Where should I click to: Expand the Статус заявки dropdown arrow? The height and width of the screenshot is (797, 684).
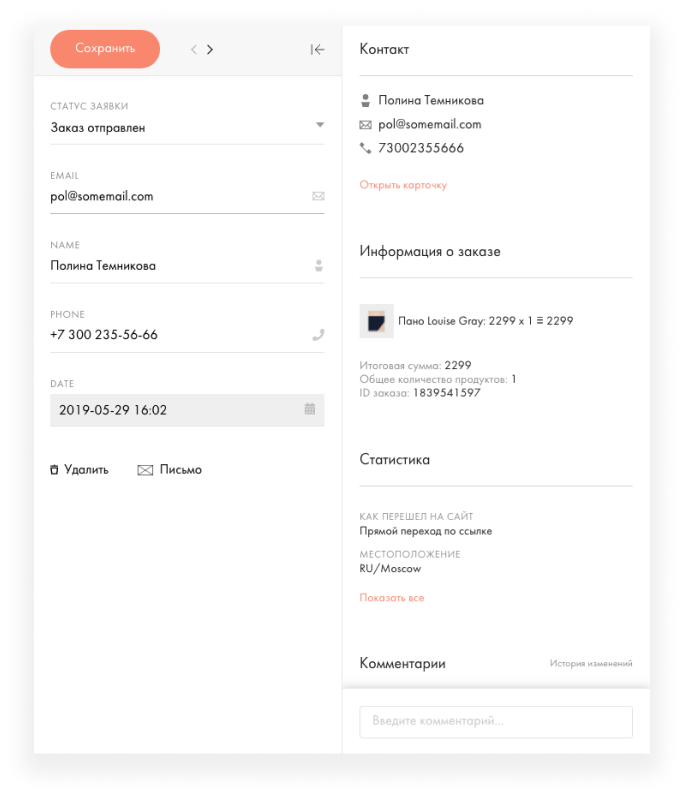click(x=320, y=125)
